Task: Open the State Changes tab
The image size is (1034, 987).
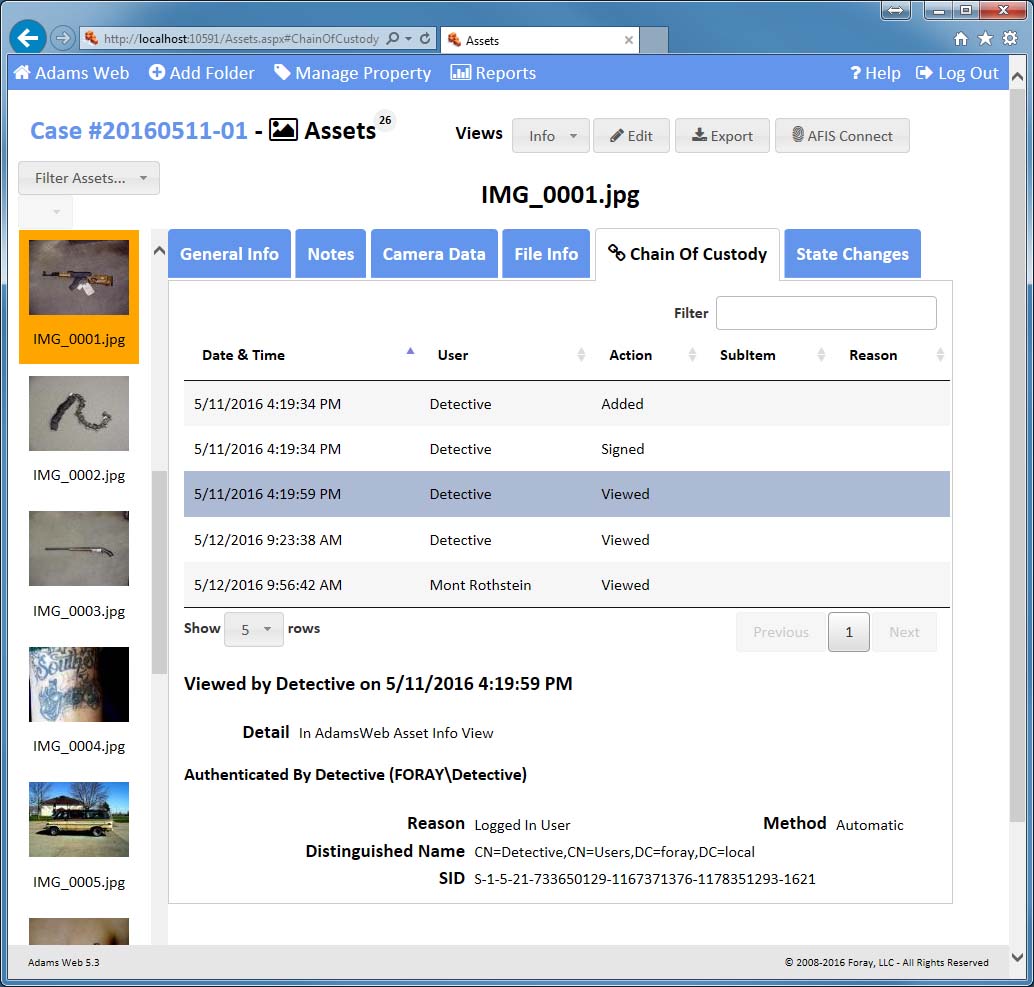Action: pos(852,254)
